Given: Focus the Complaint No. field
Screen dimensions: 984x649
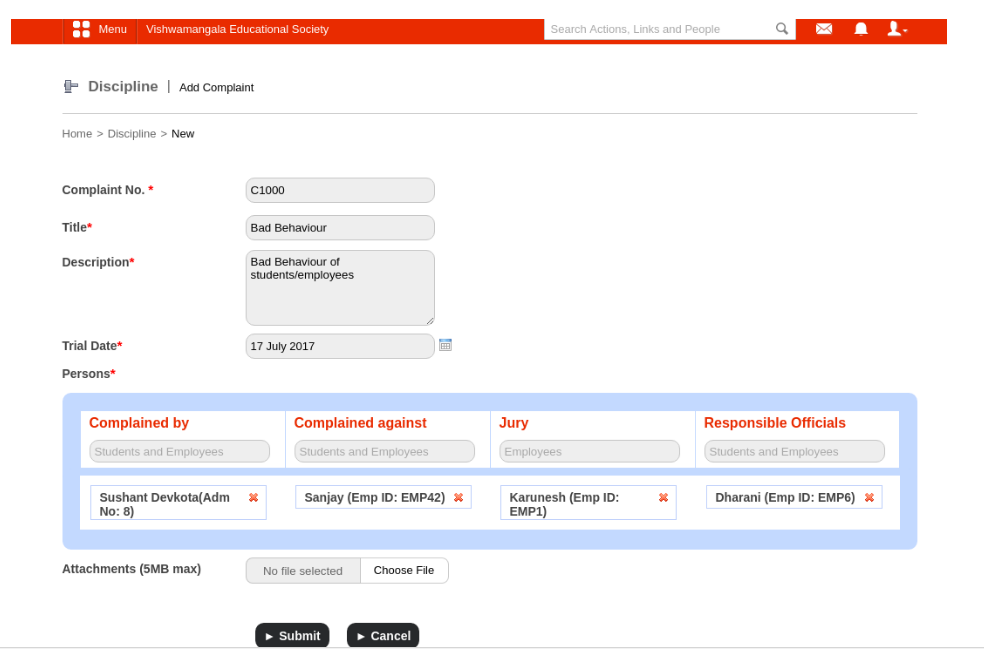Looking at the screenshot, I should coord(340,190).
